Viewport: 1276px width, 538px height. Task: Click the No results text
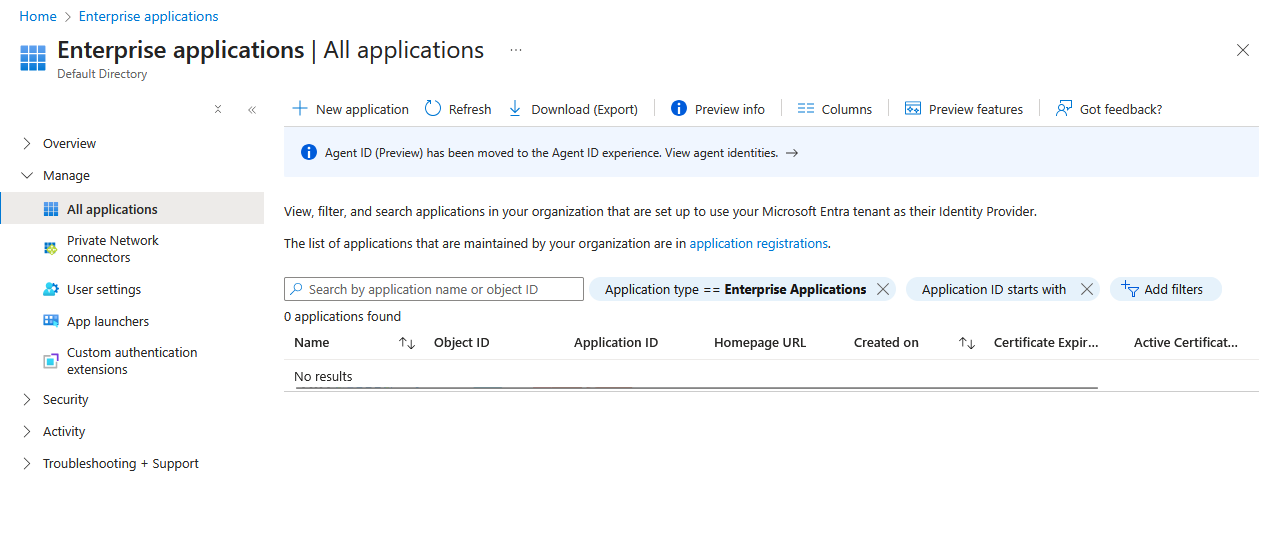323,376
